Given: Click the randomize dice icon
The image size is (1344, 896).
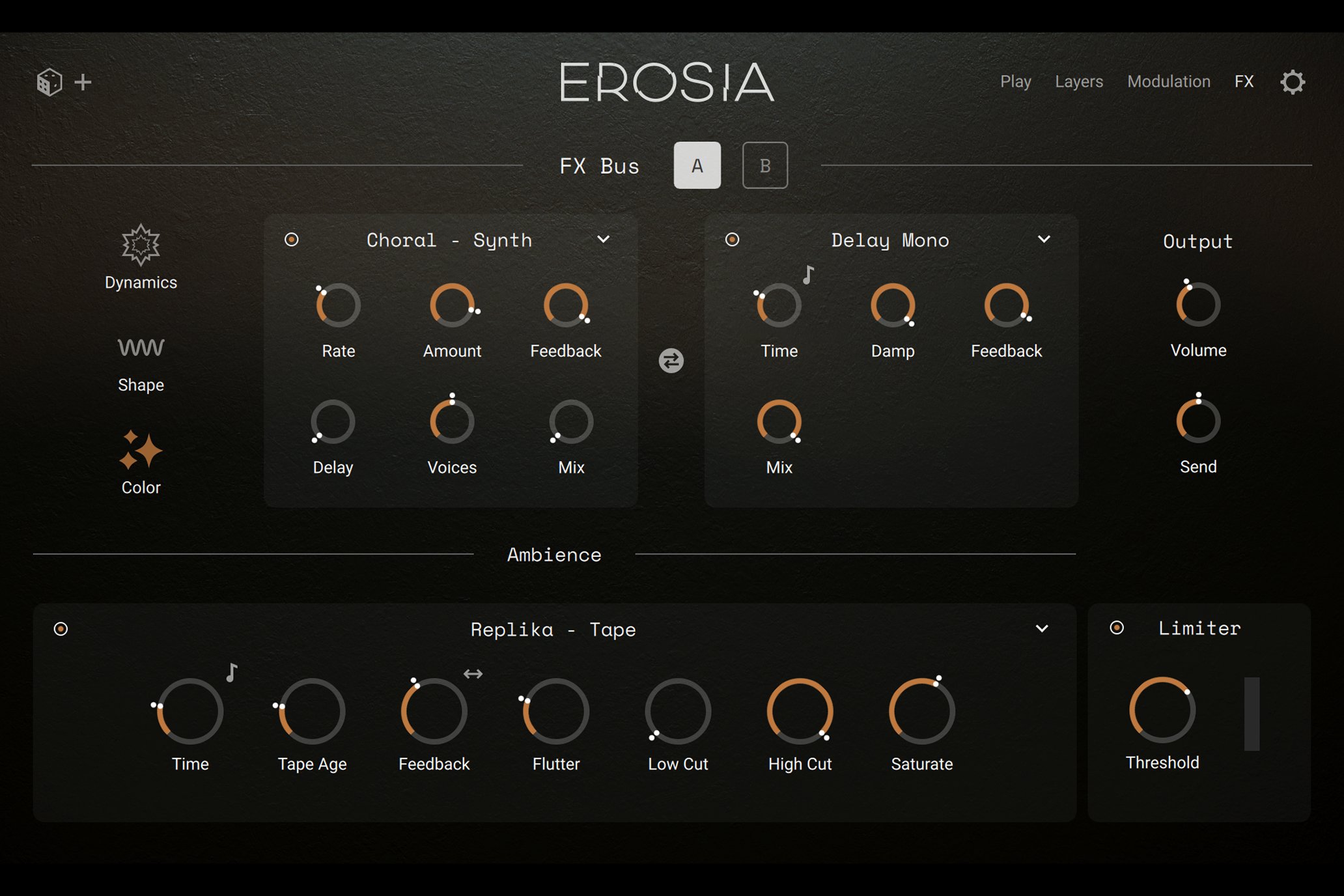Looking at the screenshot, I should click(x=49, y=82).
